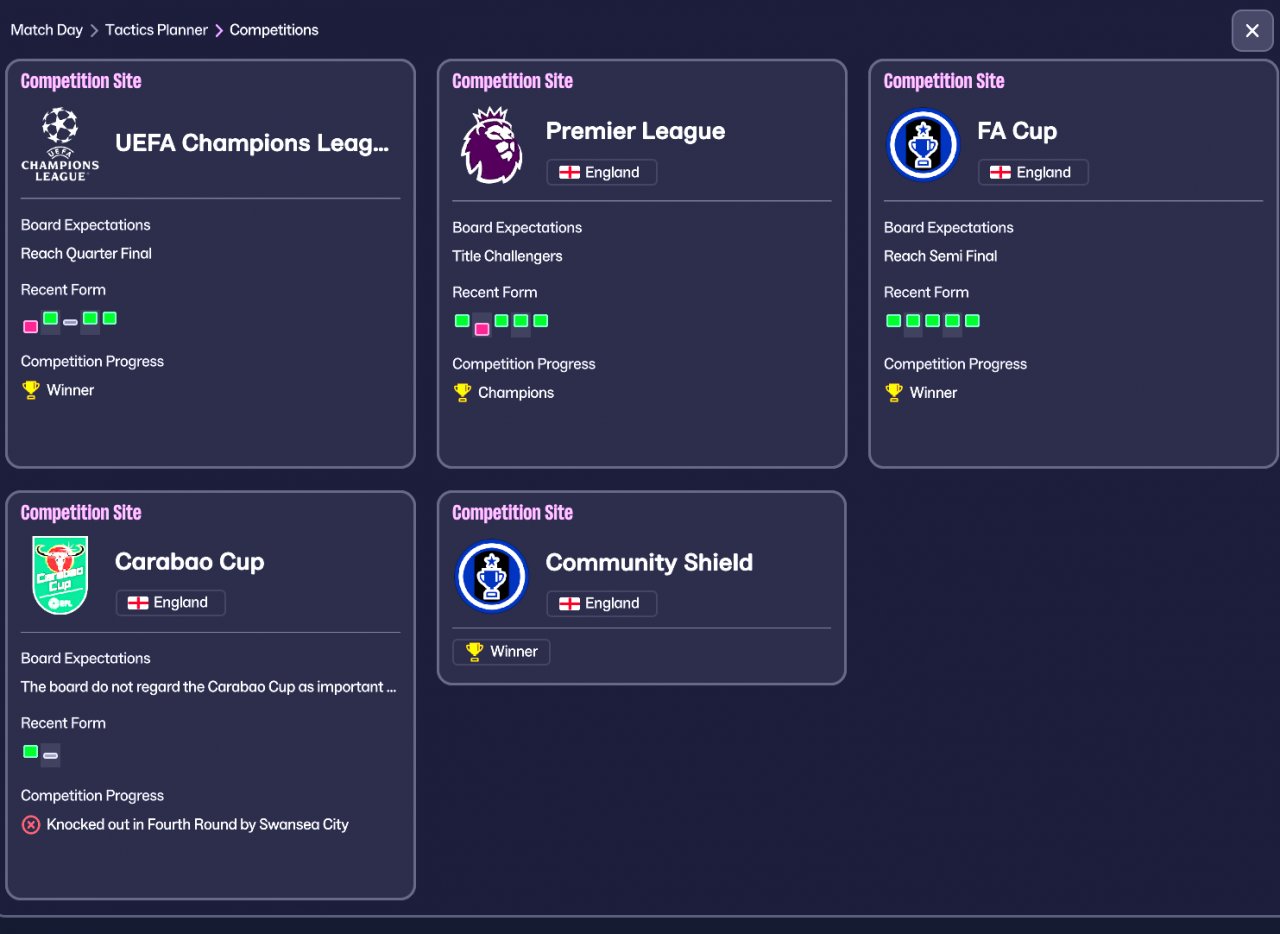Click the FA Cup trophy logo
This screenshot has width=1280, height=934.
tap(923, 145)
